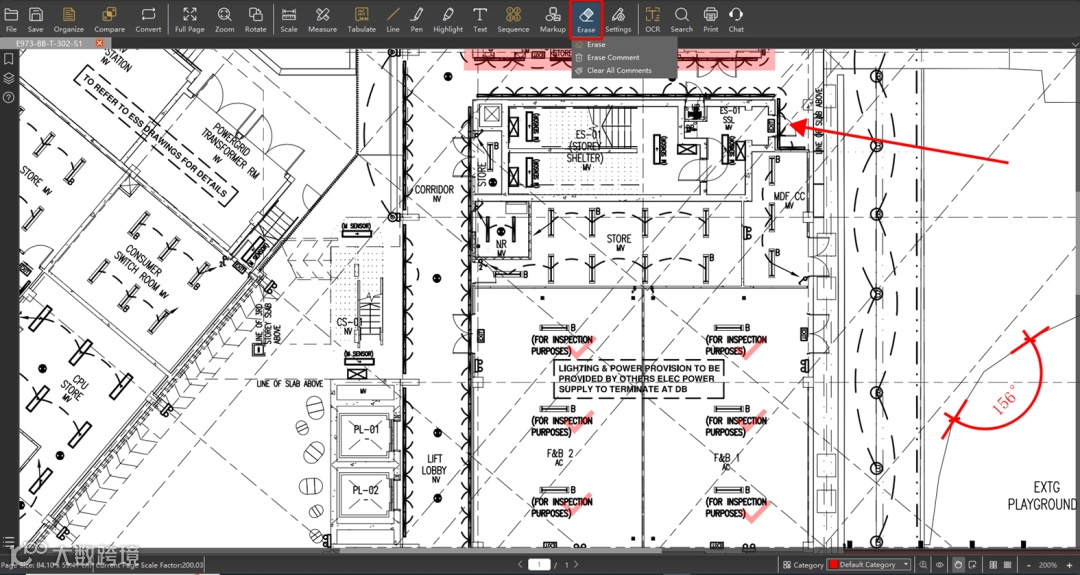Screen dimensions: 1080x575
Task: Open the Convert tool
Action: click(x=148, y=19)
